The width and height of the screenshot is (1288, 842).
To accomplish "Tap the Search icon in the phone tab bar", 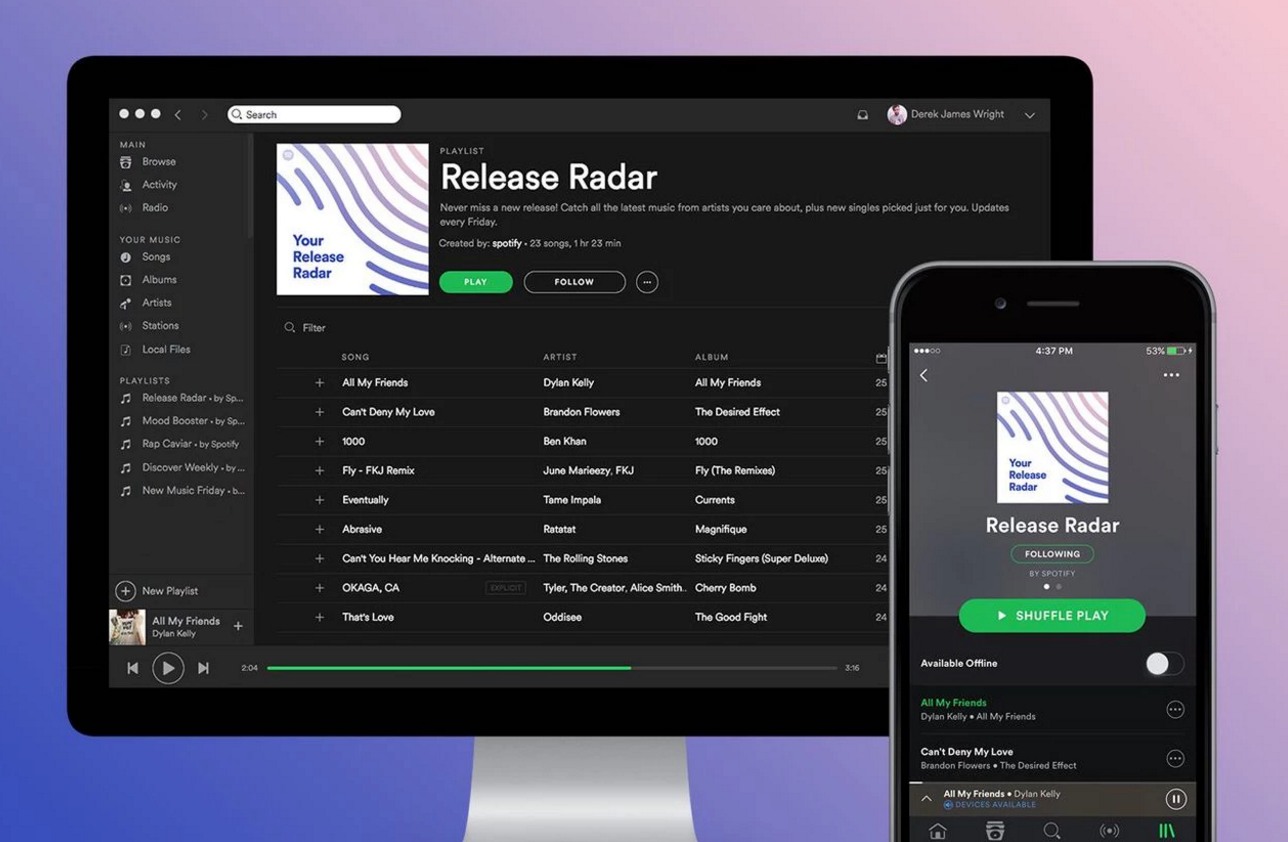I will (x=1052, y=831).
